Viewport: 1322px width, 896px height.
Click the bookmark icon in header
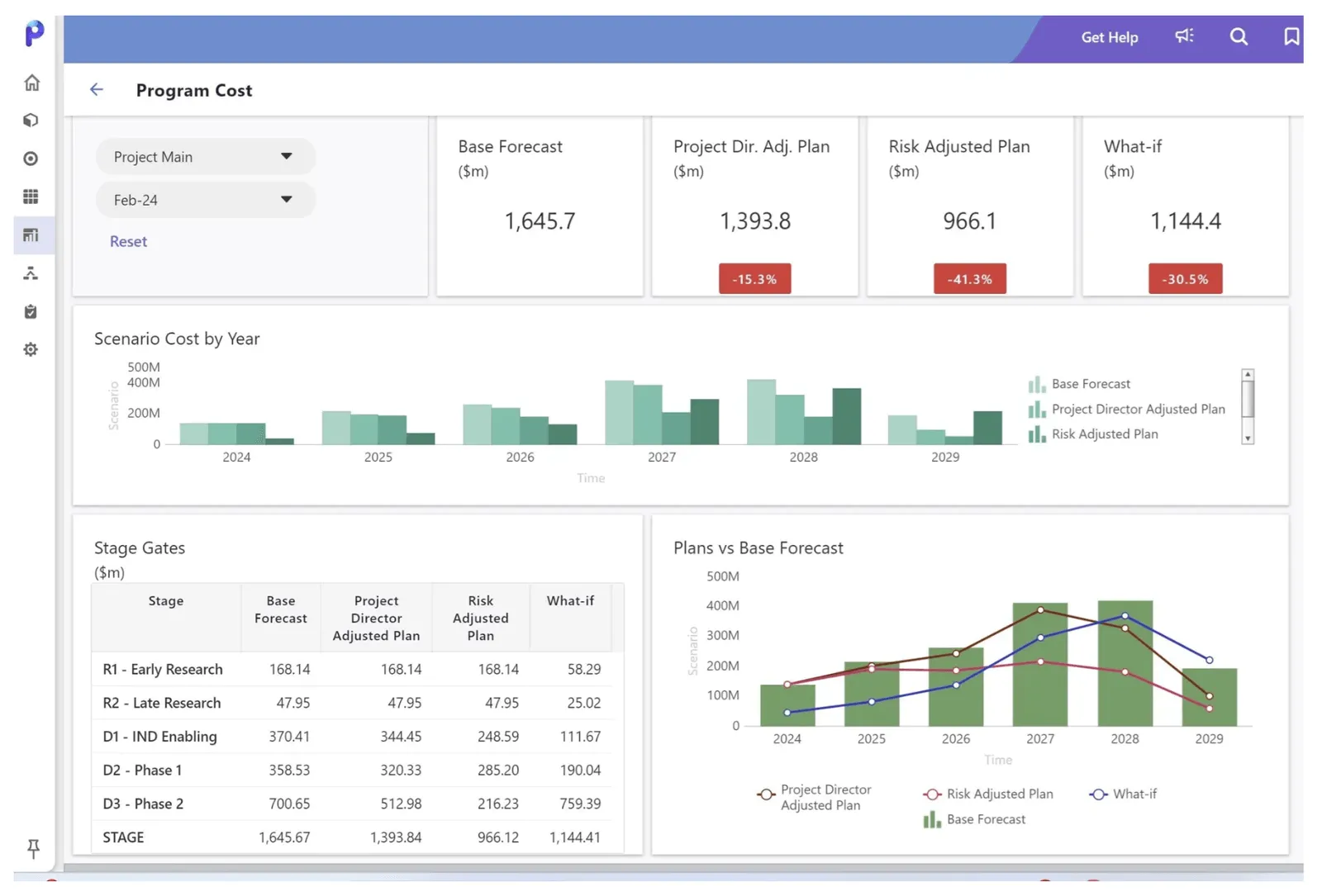[1291, 36]
